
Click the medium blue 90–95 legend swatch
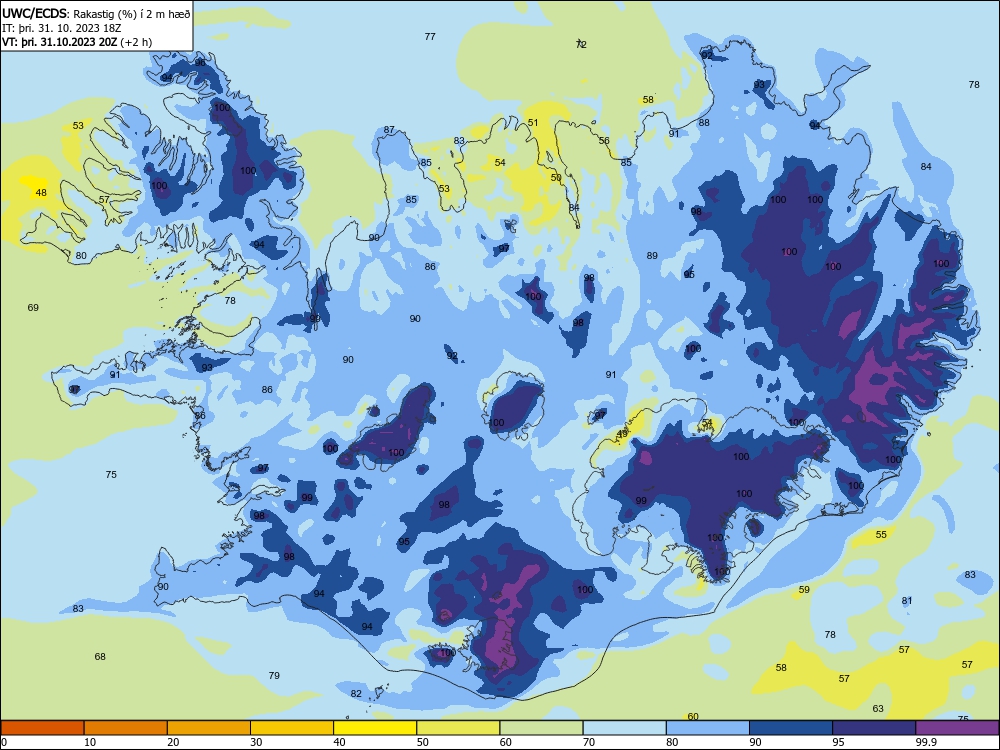pos(791,728)
